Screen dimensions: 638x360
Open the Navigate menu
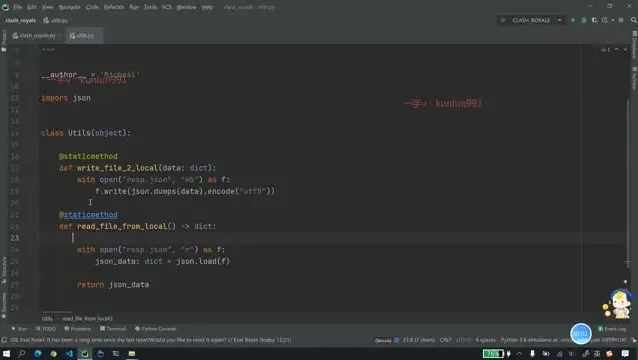(70, 7)
